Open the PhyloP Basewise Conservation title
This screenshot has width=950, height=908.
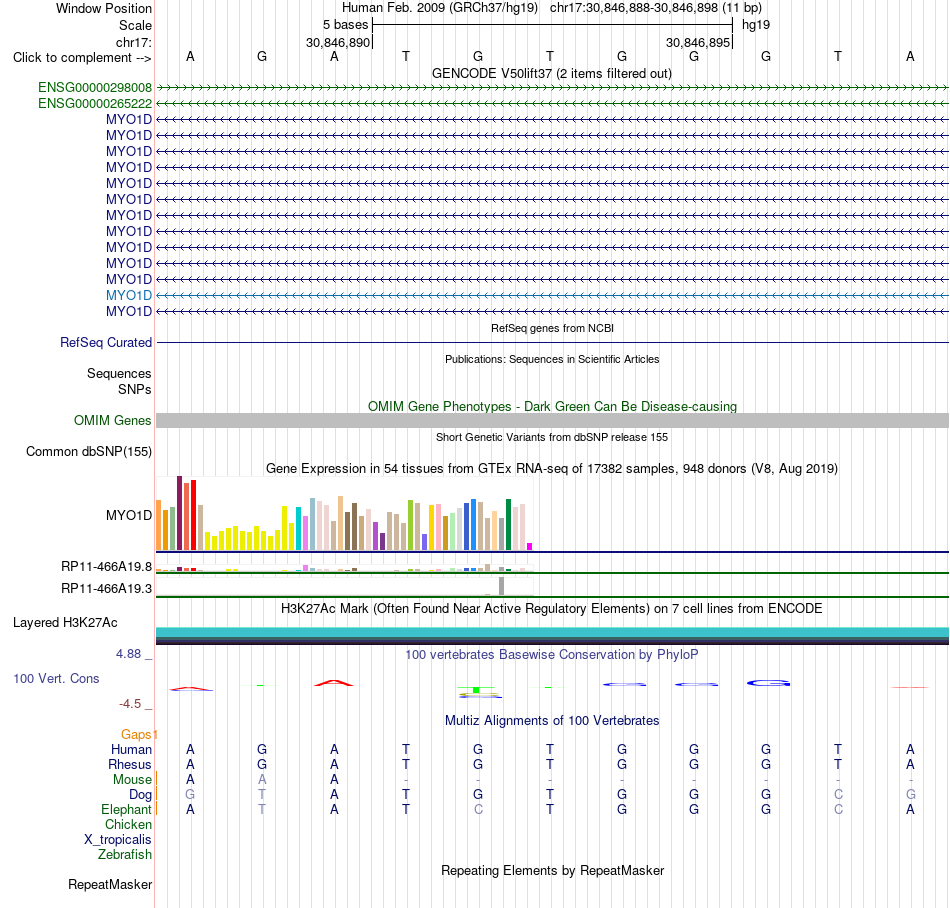pos(552,655)
